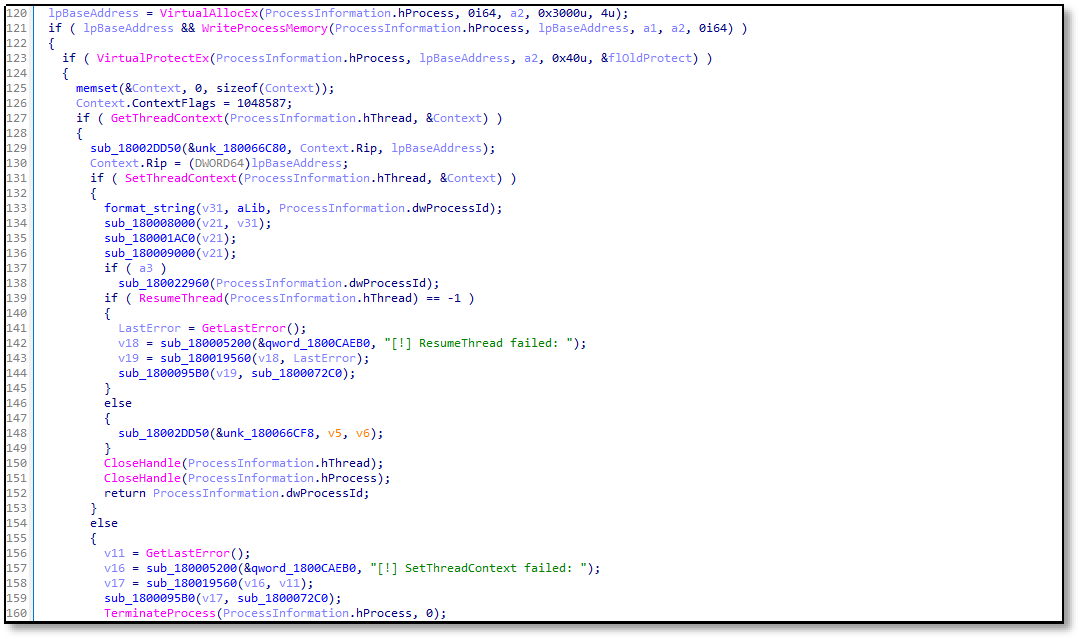The width and height of the screenshot is (1081, 639).
Task: Click CloseHandle for hProcess on line 151
Action: click(143, 478)
